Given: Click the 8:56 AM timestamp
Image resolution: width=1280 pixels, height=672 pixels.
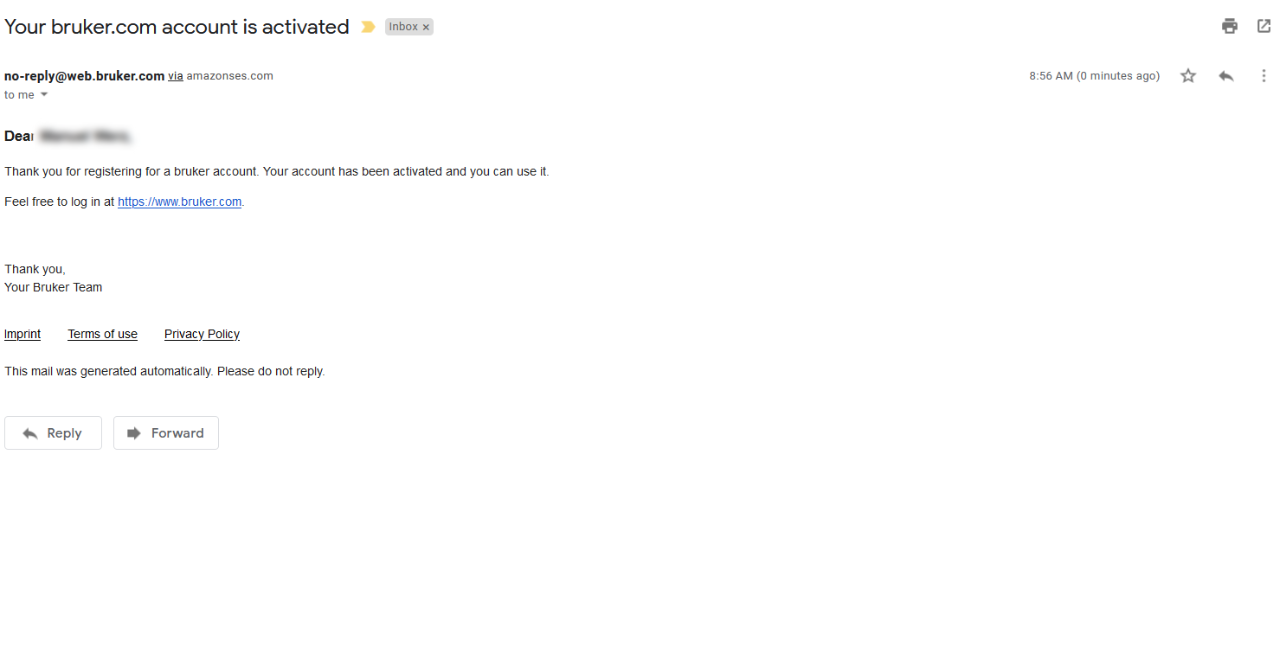Looking at the screenshot, I should pyautogui.click(x=1094, y=76).
